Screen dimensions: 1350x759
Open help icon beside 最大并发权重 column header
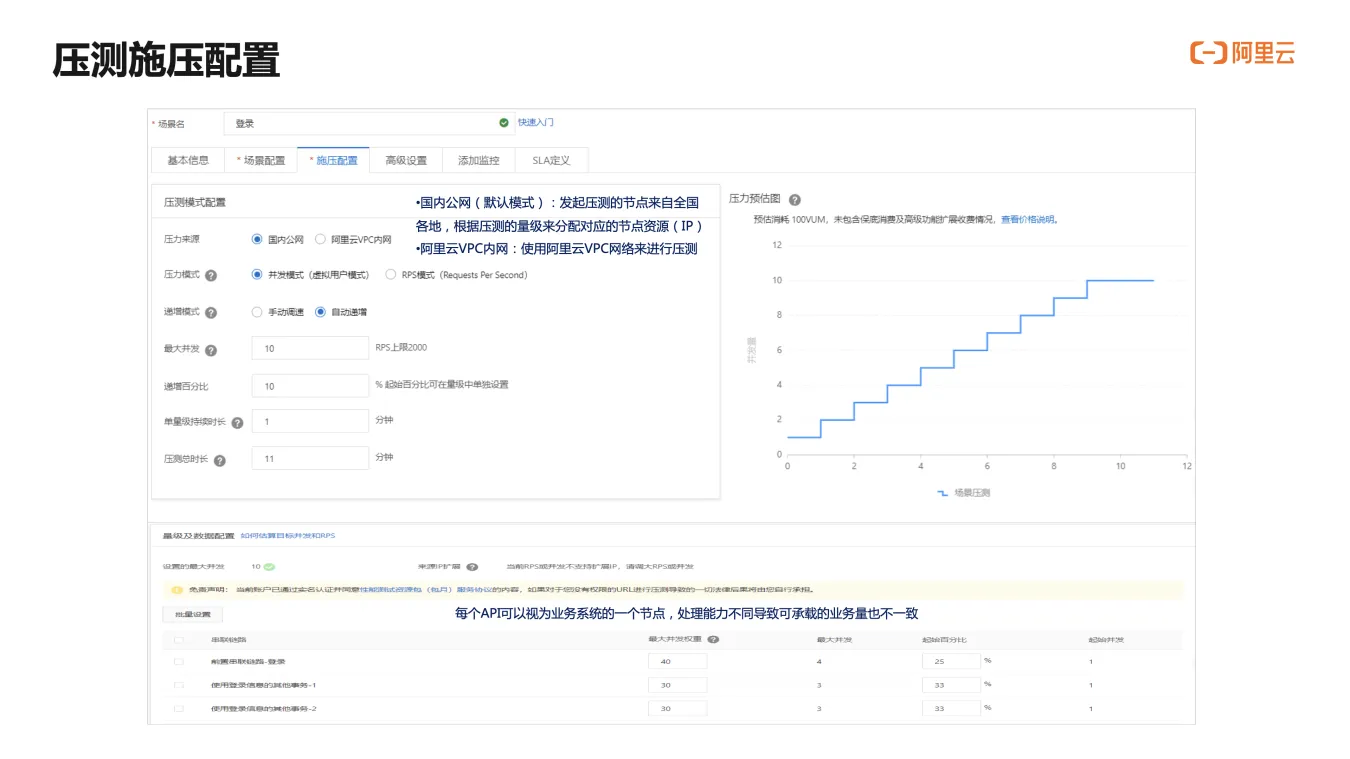712,639
